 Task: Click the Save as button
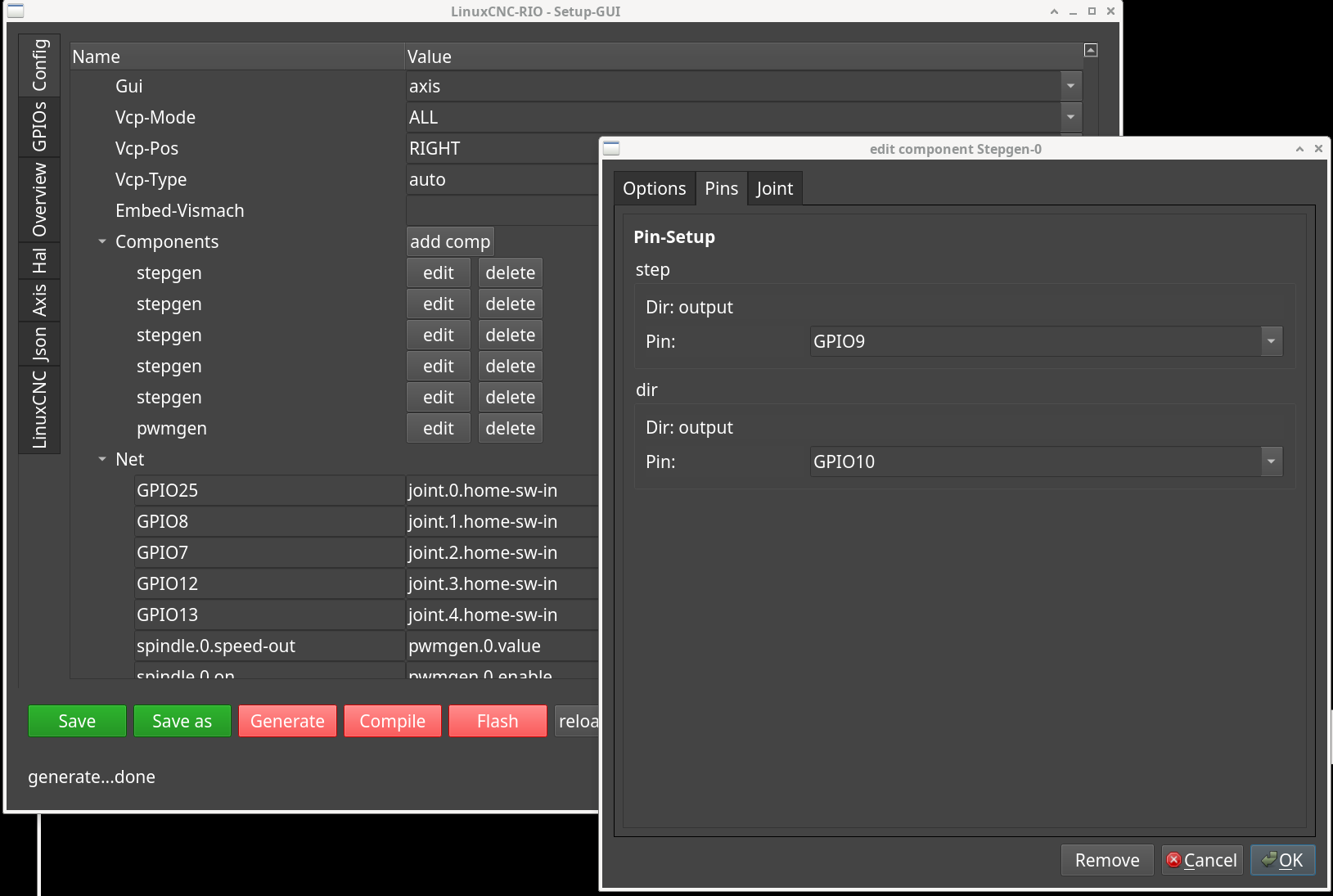click(182, 721)
